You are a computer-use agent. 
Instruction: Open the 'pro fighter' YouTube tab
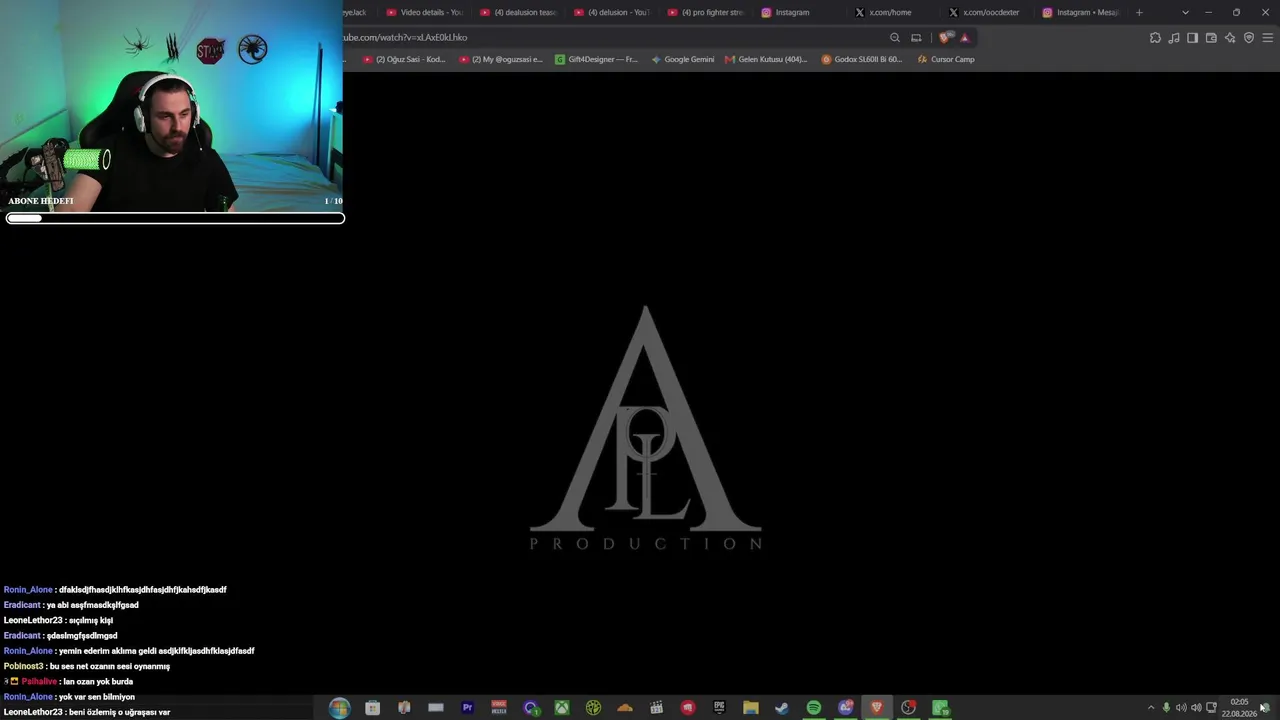point(706,12)
